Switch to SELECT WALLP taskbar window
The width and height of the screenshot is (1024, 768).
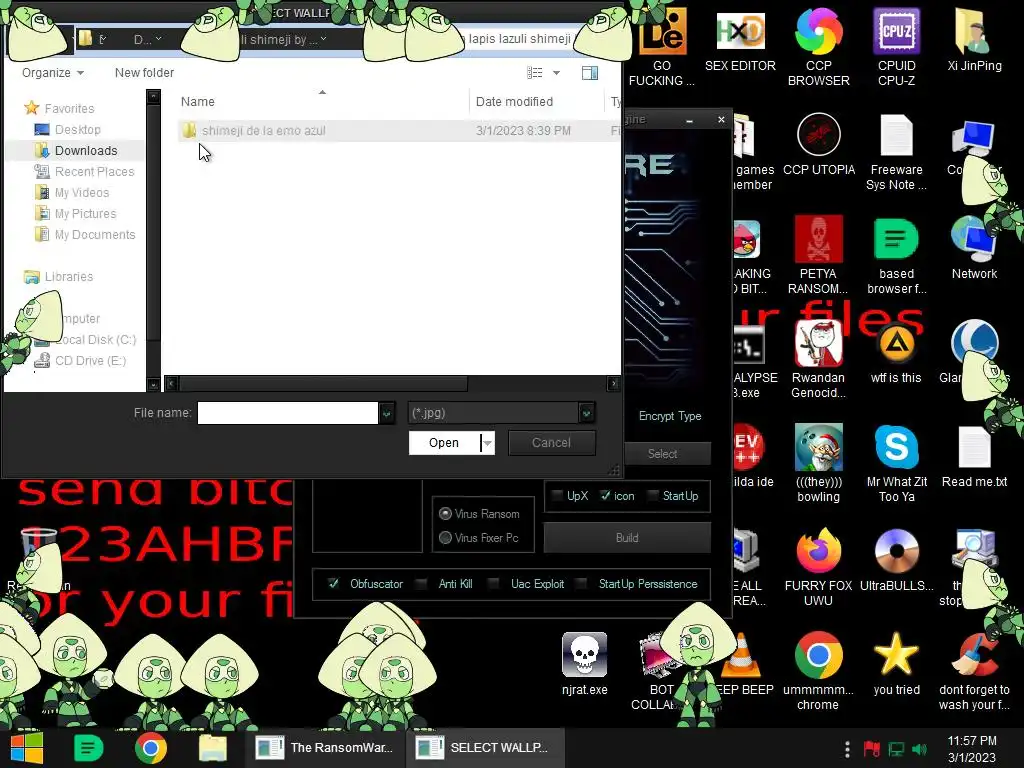tap(484, 748)
